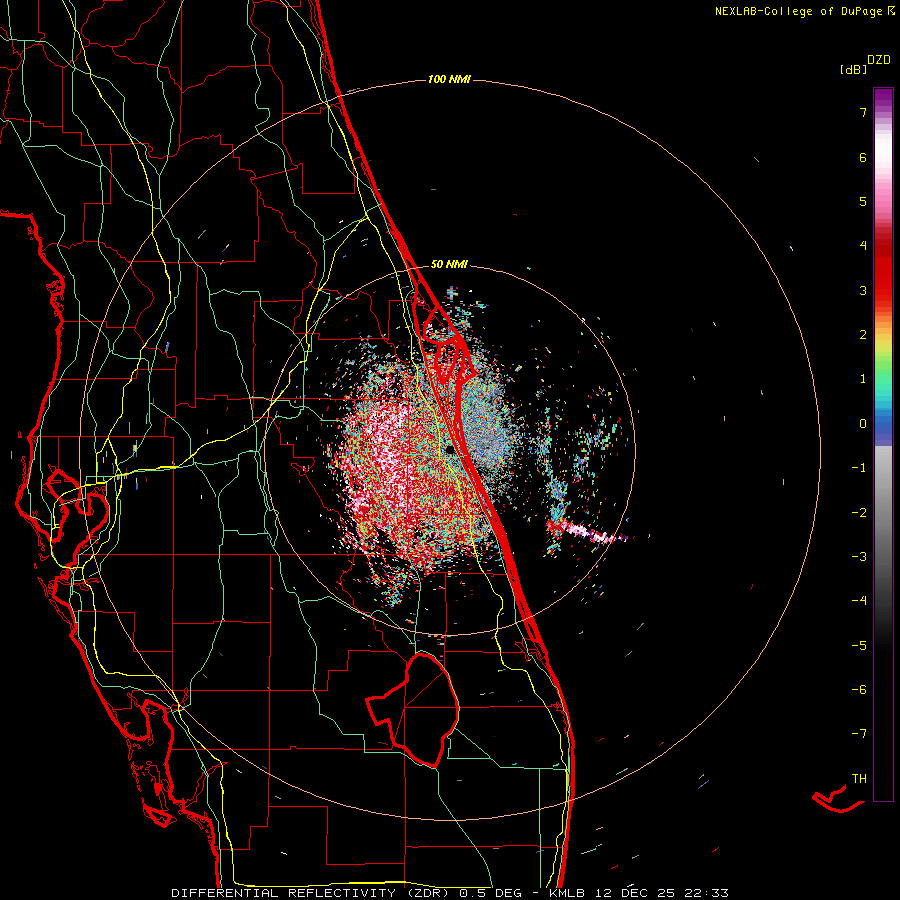Click the black radar site dot at center
Image resolution: width=900 pixels, height=900 pixels.
tap(448, 451)
